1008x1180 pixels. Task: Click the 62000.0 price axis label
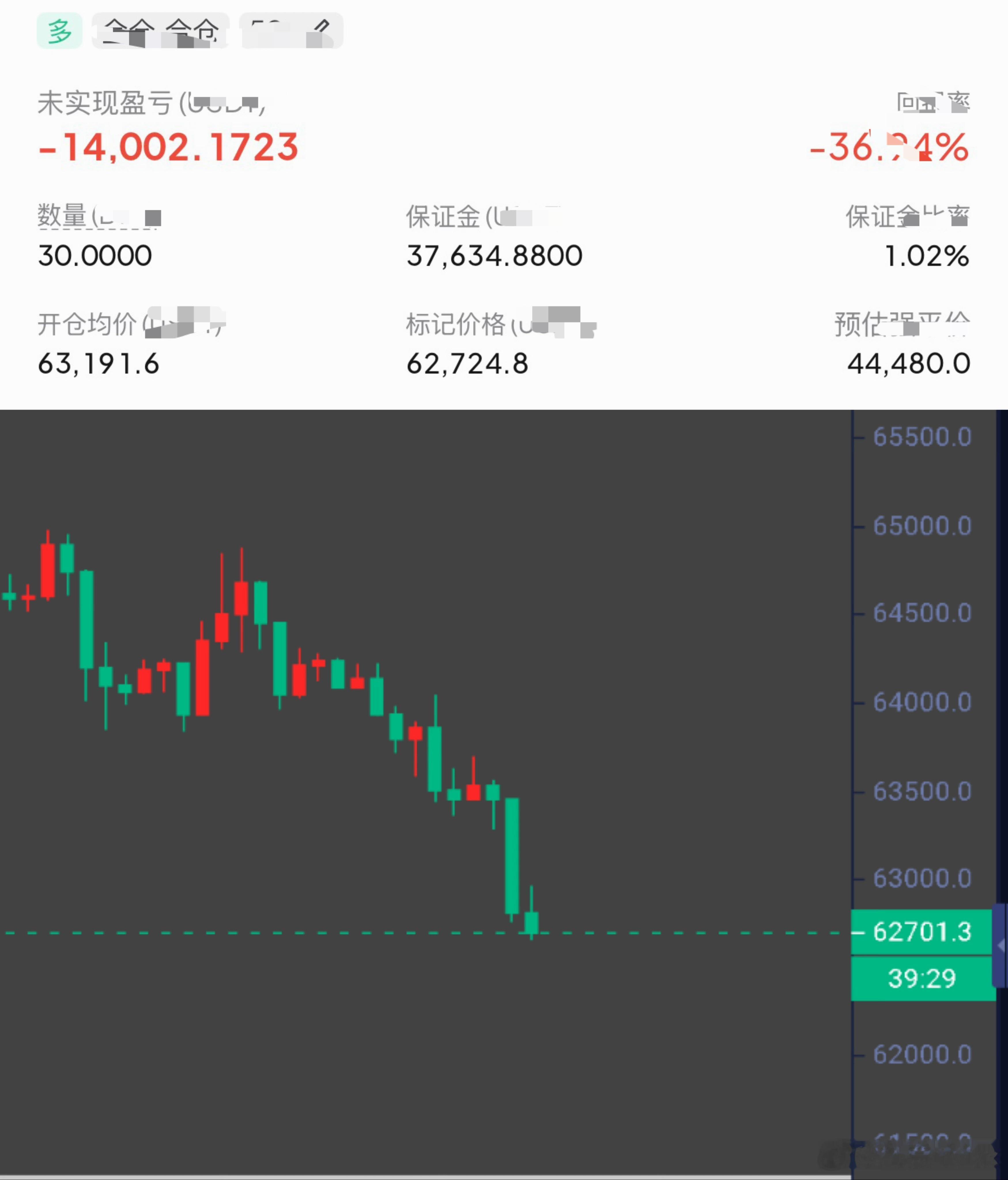click(922, 1054)
